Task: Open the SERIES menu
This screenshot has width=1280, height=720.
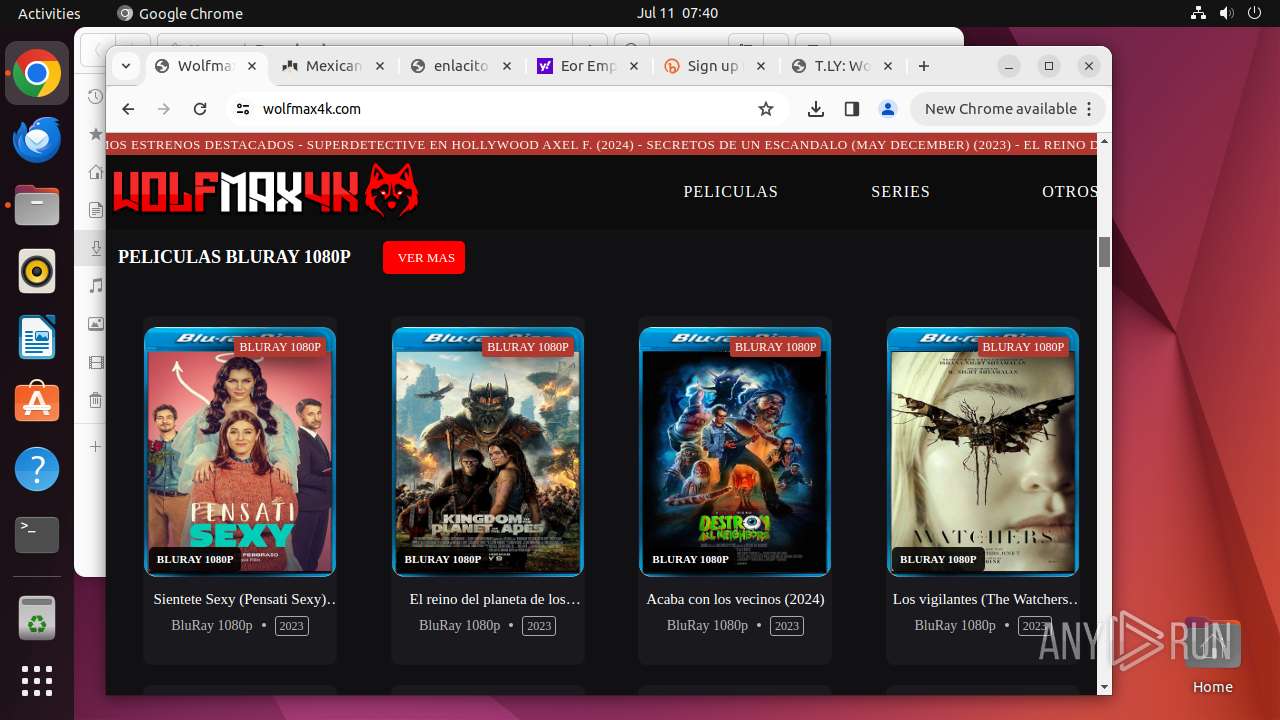Action: click(901, 192)
